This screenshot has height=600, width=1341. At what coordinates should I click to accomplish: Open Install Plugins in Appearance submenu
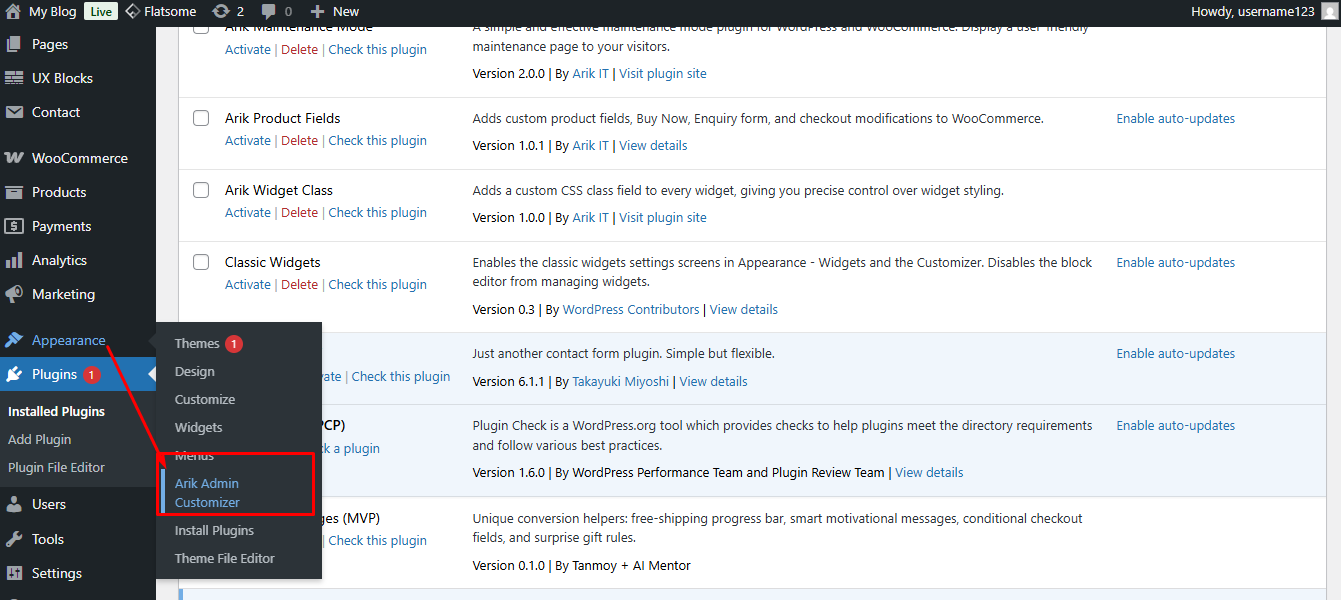[x=214, y=530]
